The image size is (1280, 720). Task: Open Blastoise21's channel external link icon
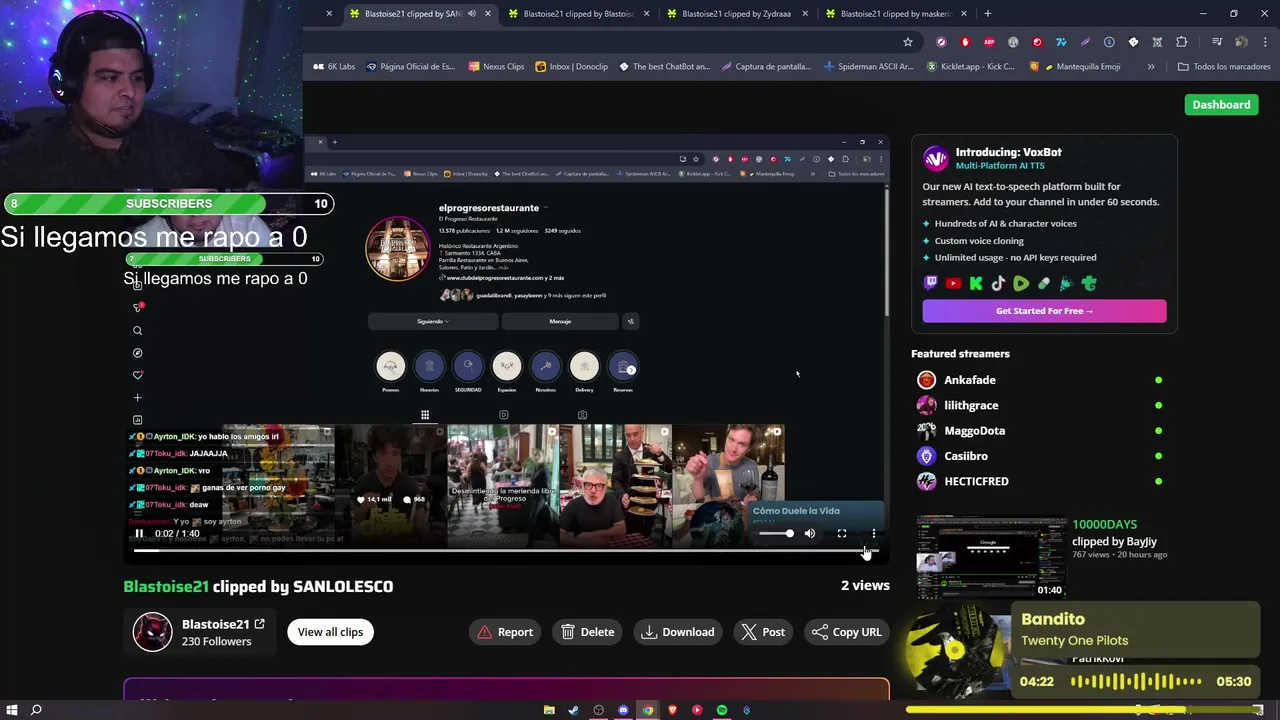click(260, 624)
